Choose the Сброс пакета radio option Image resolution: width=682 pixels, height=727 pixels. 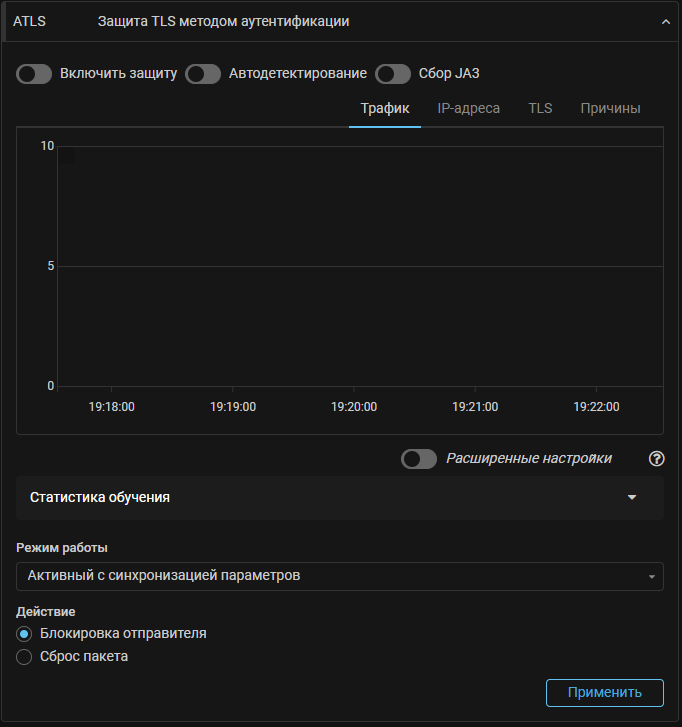coord(25,657)
